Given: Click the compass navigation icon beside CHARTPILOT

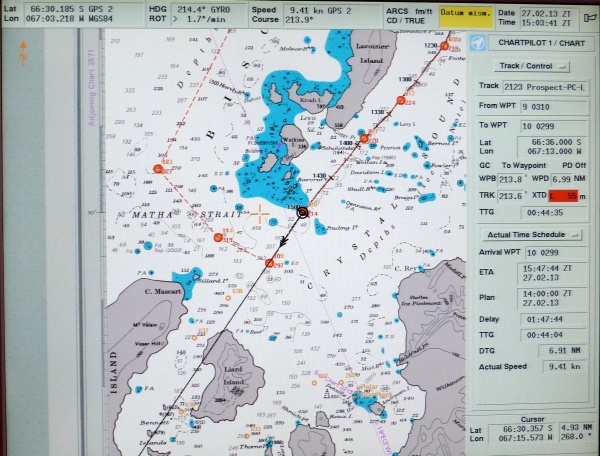Looking at the screenshot, I should pyautogui.click(x=480, y=43).
